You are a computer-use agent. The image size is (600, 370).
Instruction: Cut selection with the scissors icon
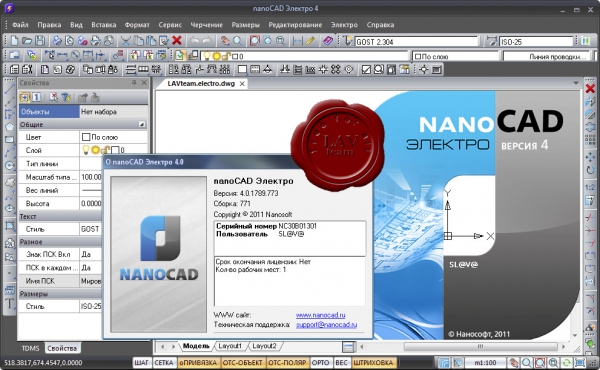(x=126, y=41)
